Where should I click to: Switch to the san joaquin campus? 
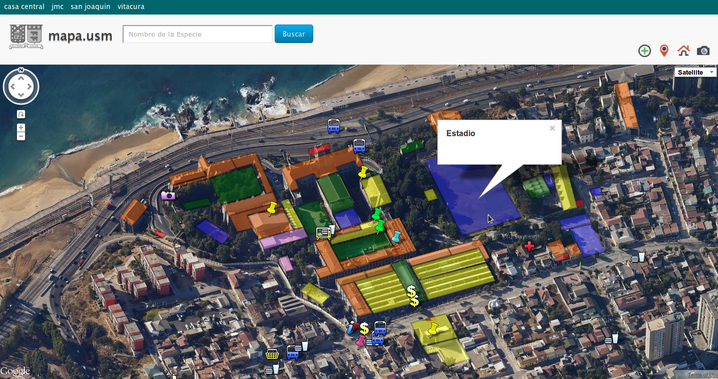click(x=90, y=6)
